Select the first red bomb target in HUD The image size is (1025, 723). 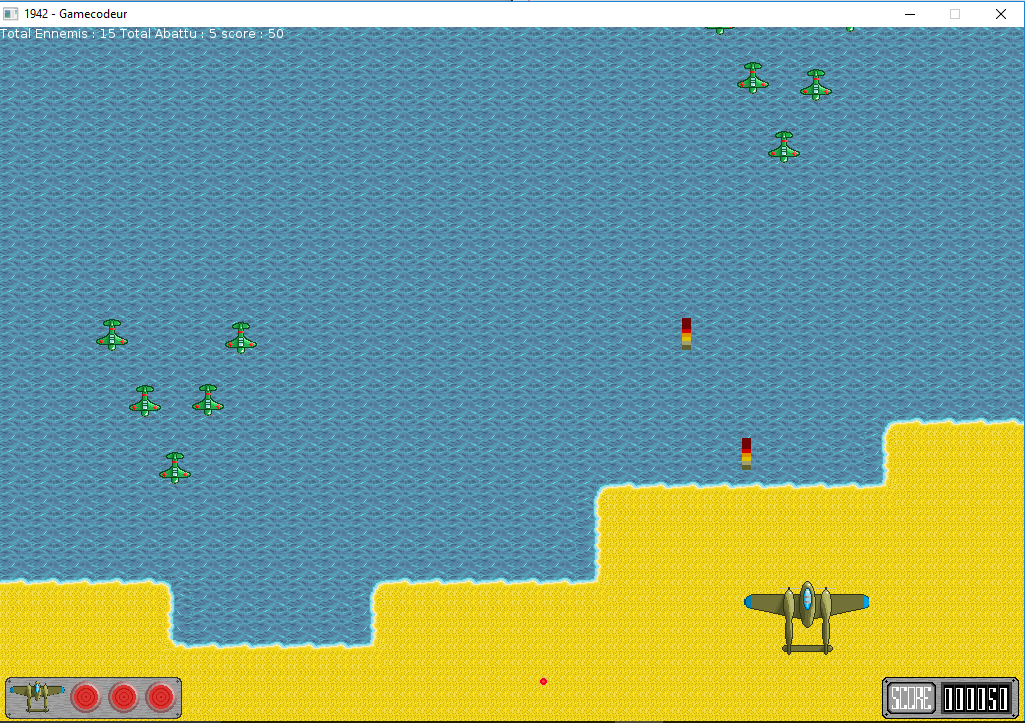[86, 698]
